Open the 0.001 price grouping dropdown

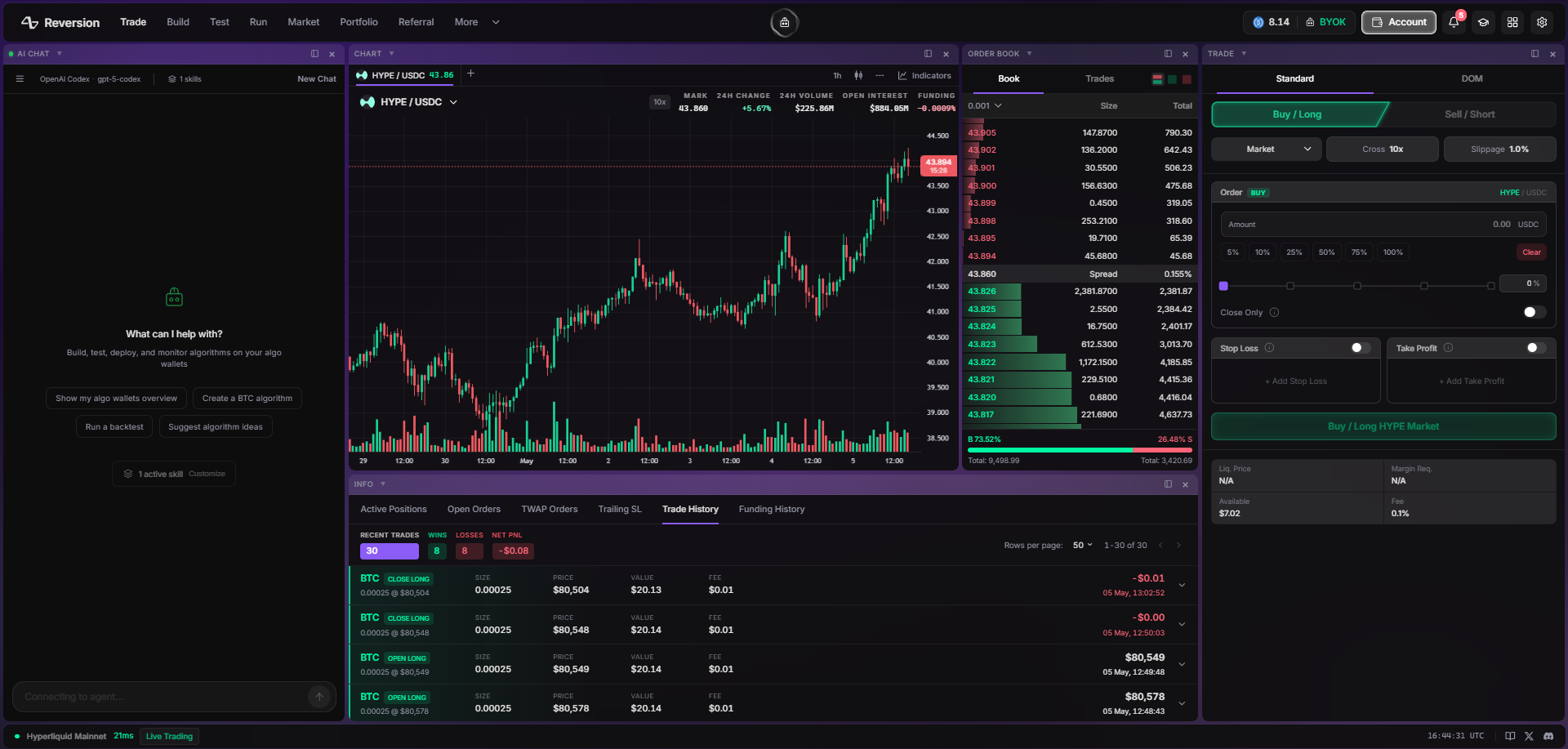click(x=985, y=106)
